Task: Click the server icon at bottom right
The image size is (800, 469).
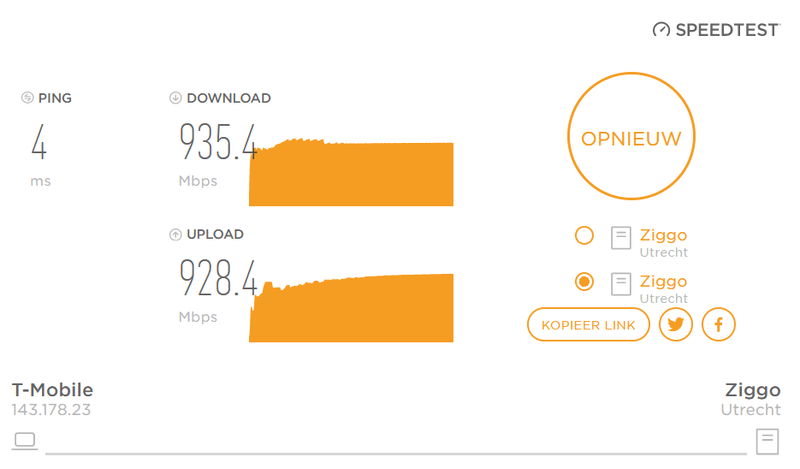Action: 767,440
